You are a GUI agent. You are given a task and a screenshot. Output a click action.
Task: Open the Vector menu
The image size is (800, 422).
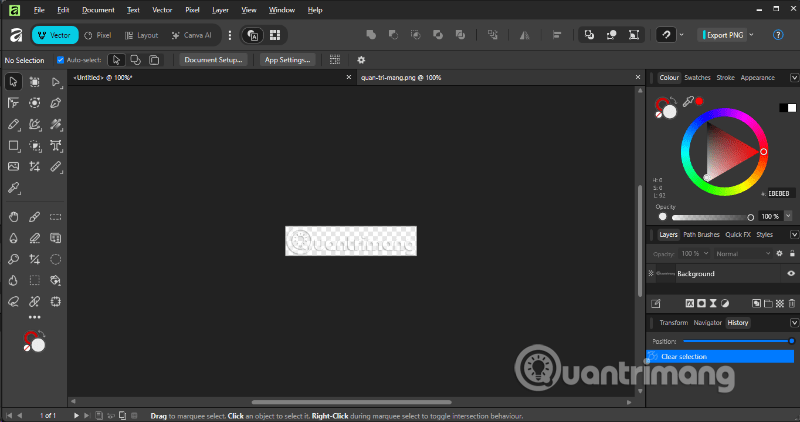click(x=162, y=10)
